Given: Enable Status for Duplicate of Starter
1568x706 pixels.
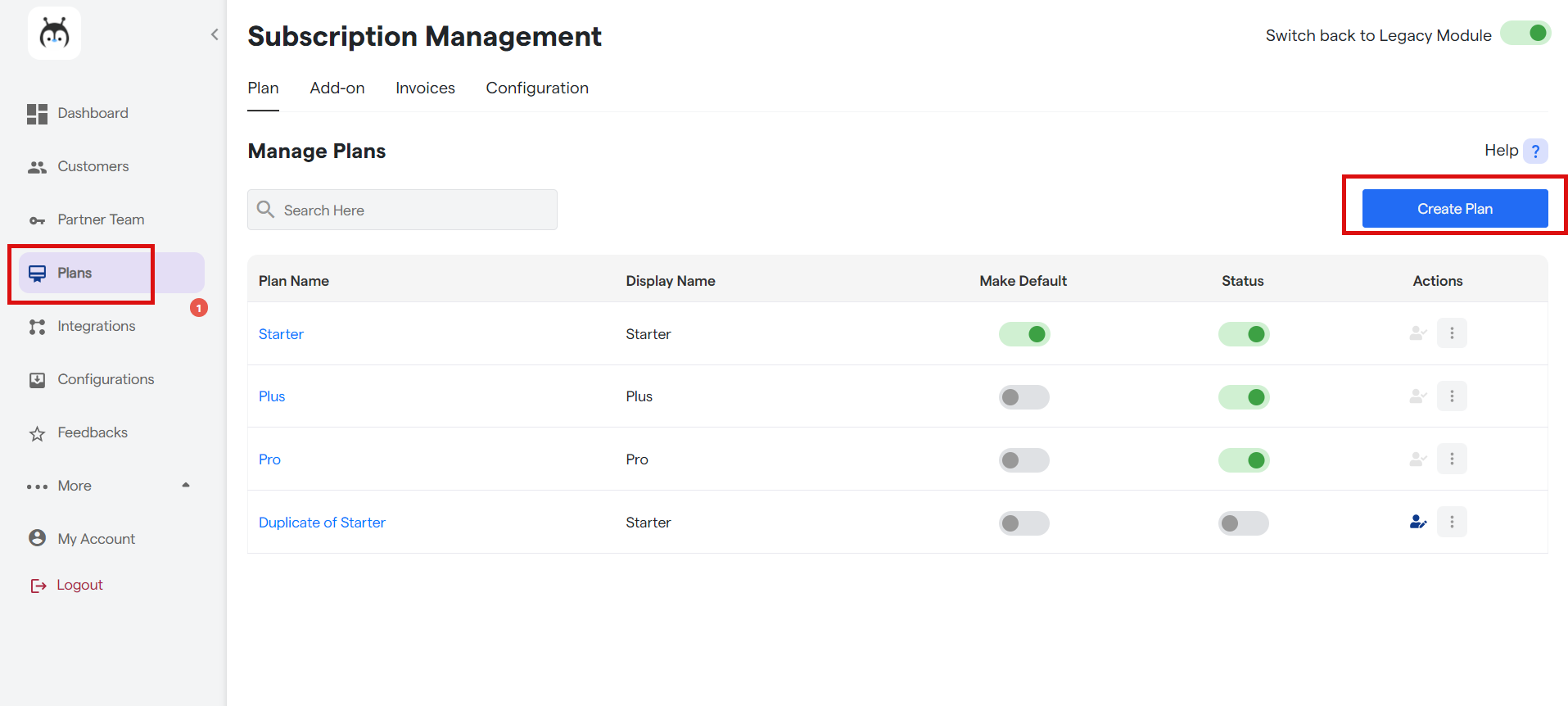Looking at the screenshot, I should pos(1243,523).
